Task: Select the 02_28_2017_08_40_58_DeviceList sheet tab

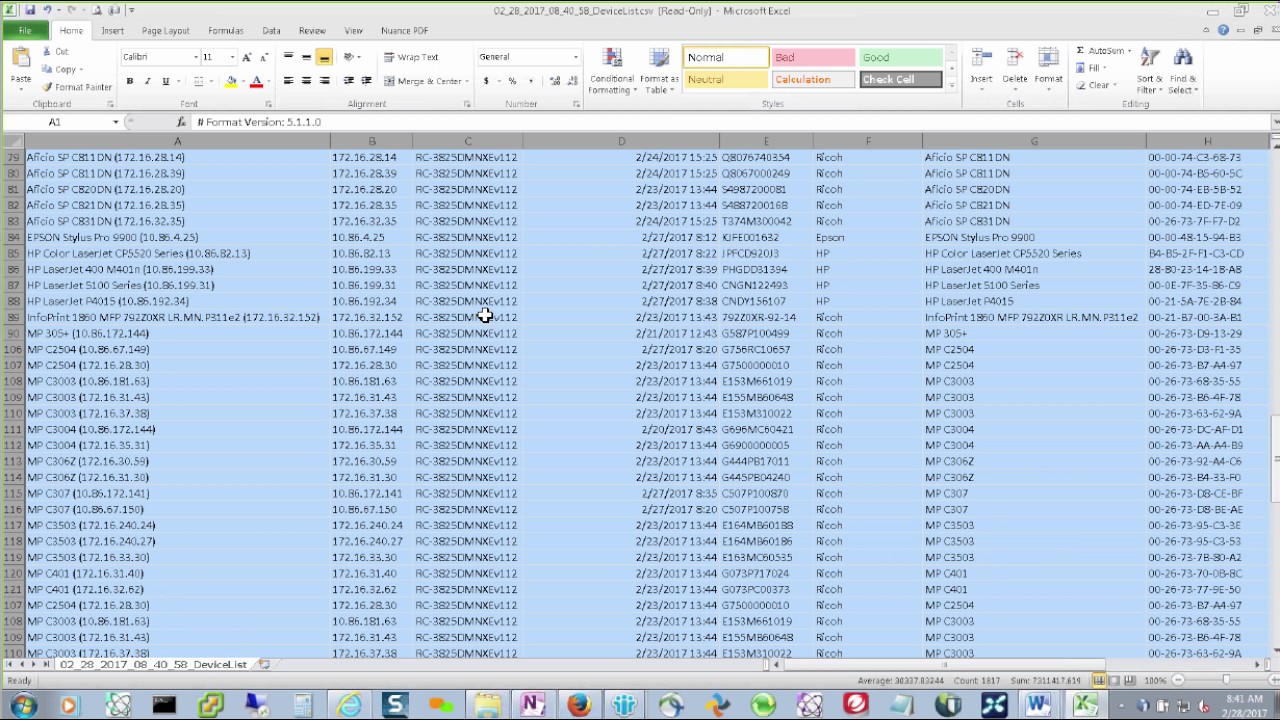Action: point(153,664)
